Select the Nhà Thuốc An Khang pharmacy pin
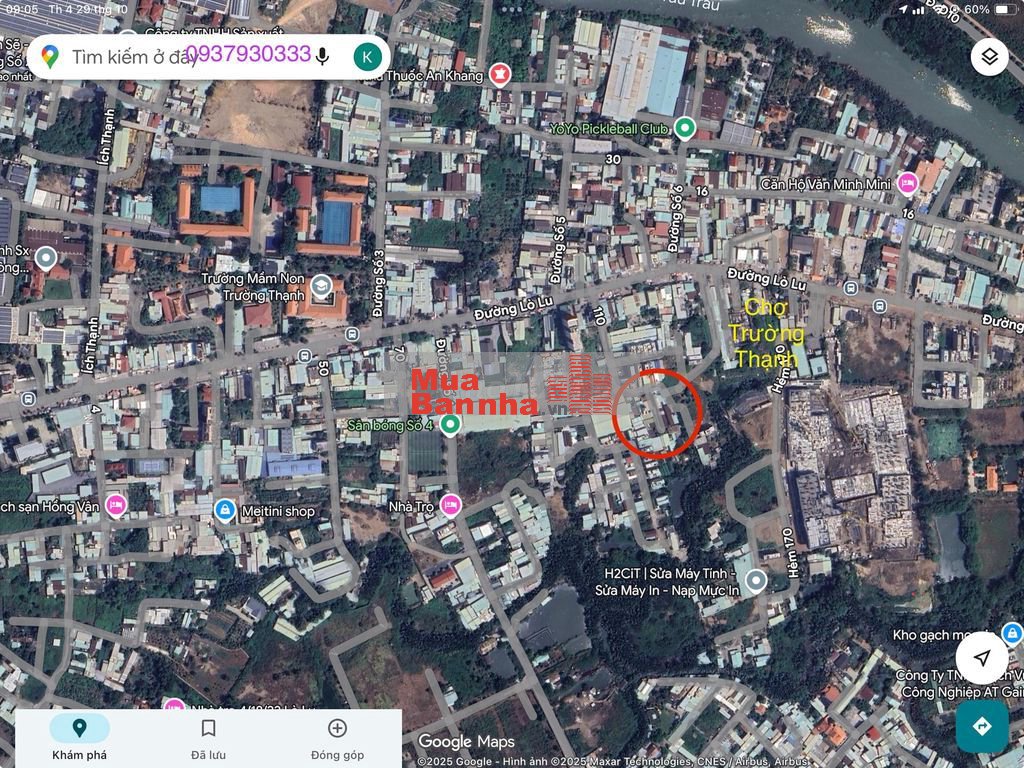The width and height of the screenshot is (1024, 768). point(499,74)
